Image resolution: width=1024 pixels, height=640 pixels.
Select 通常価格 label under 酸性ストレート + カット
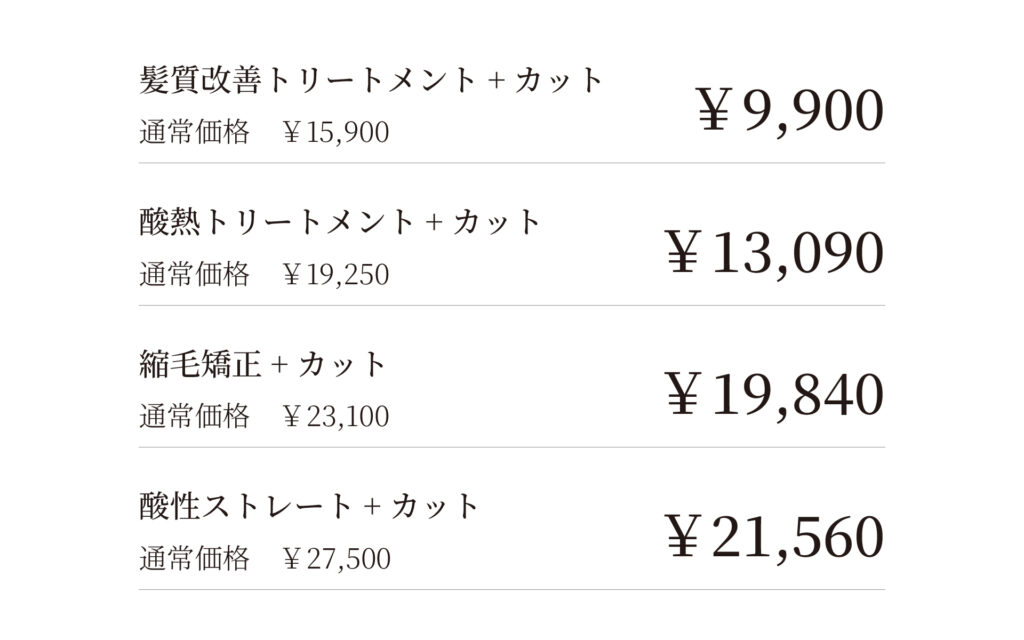coord(194,559)
